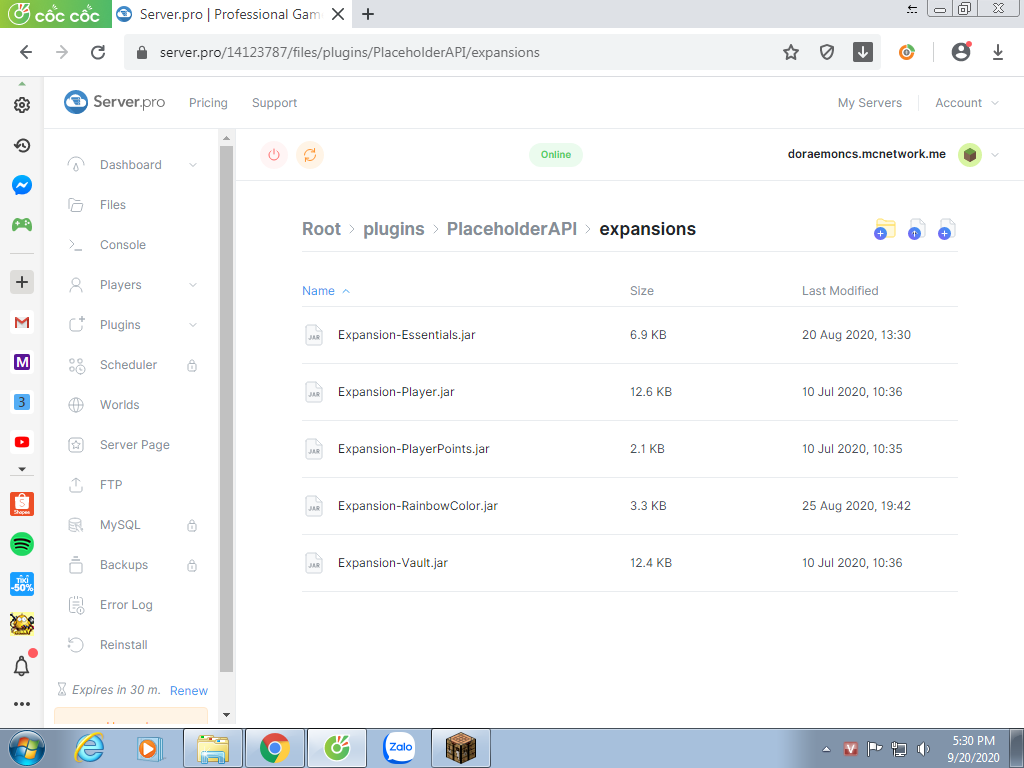1024x768 pixels.
Task: Open the games controller sidebar icon
Action: pos(22,225)
